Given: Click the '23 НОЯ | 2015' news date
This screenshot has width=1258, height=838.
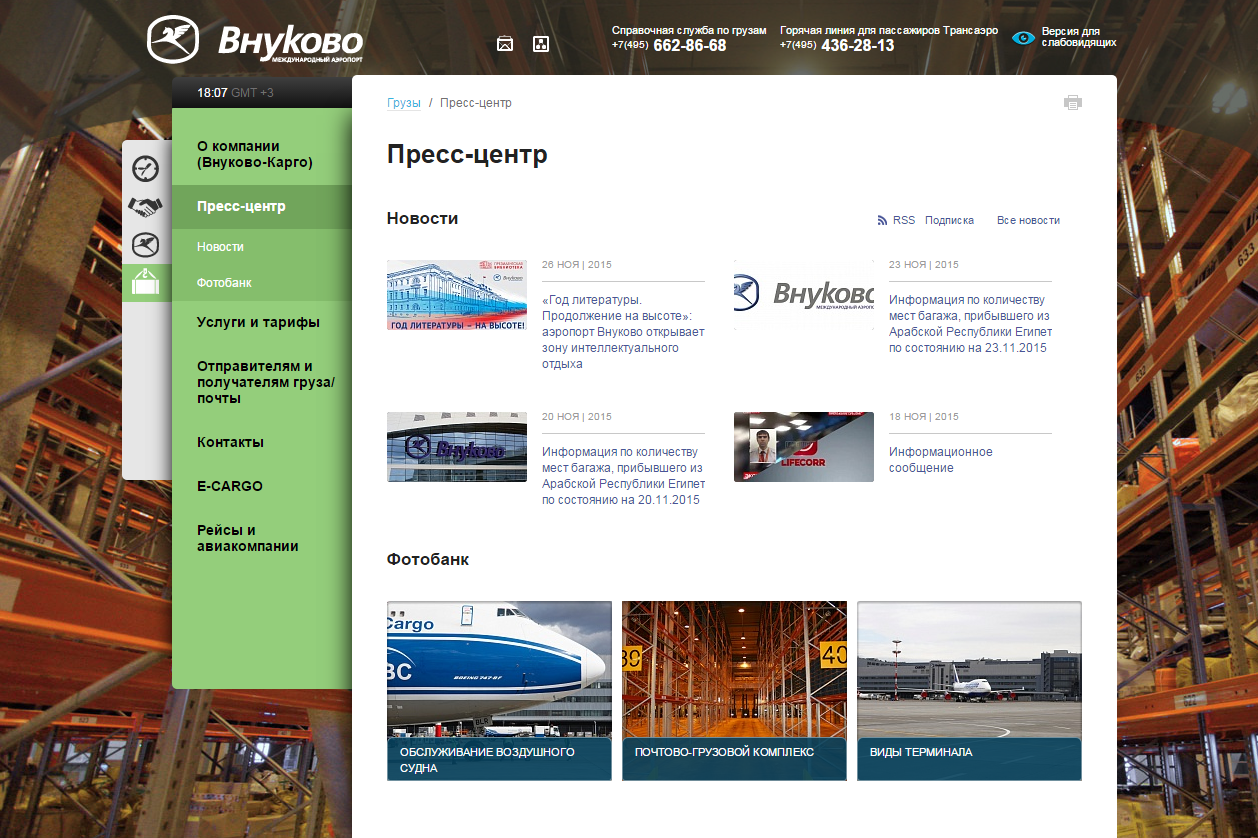Looking at the screenshot, I should click(924, 265).
